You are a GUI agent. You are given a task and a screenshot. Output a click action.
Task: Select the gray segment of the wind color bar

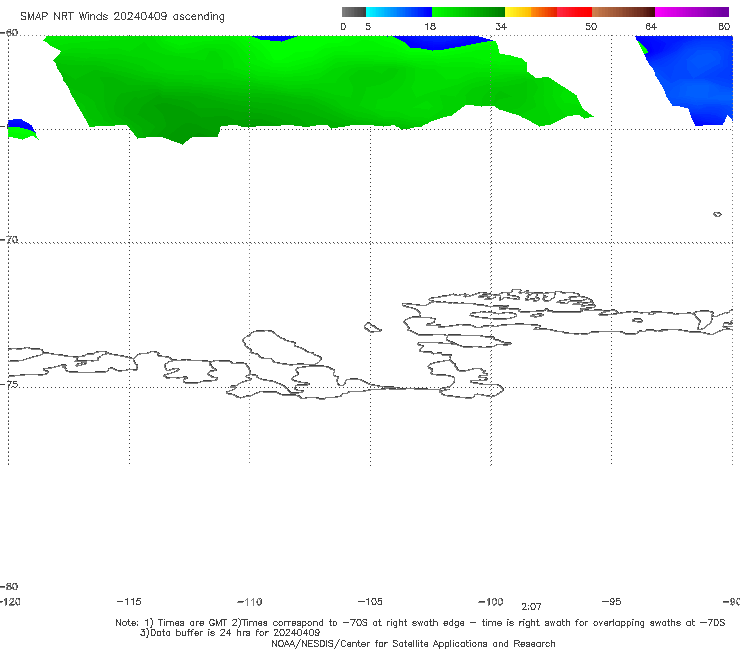point(353,12)
